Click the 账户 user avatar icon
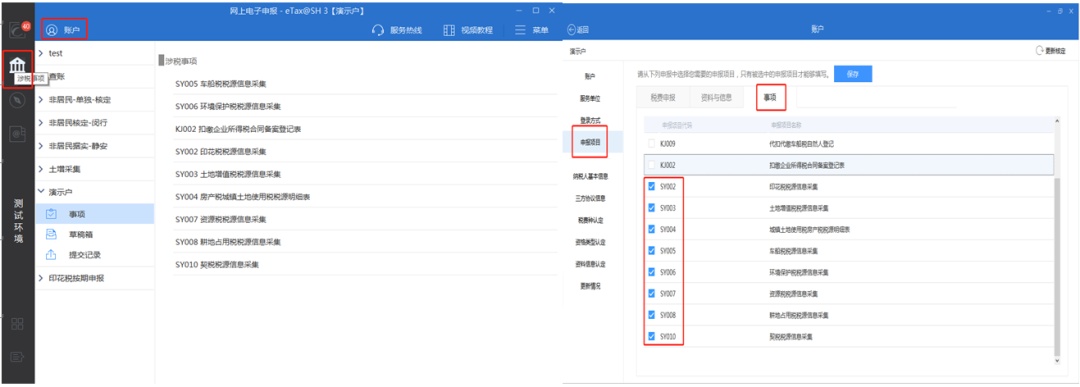This screenshot has width=1080, height=387. pos(51,30)
